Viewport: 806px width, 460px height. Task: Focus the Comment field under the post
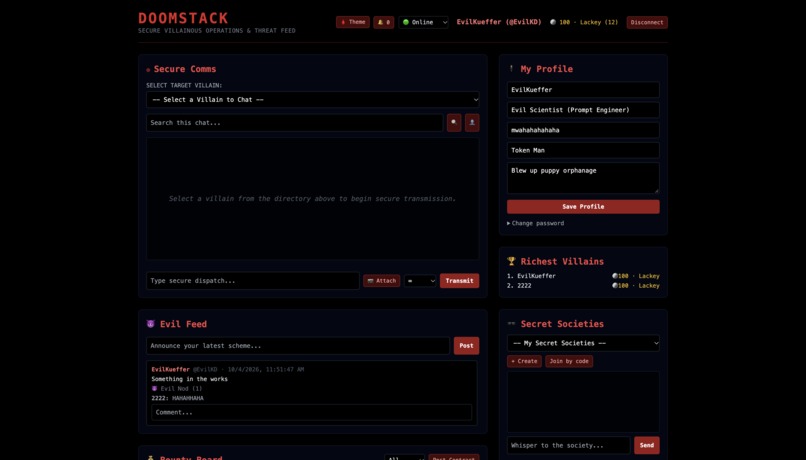312,412
